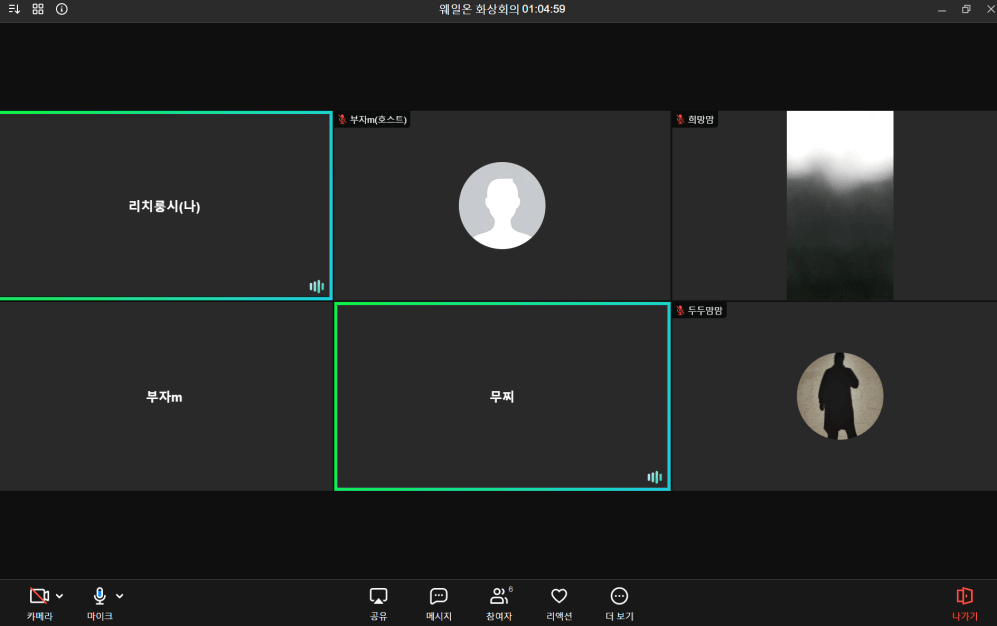Select the 희망맘 participant video tile
The image size is (997, 626).
tap(838, 206)
